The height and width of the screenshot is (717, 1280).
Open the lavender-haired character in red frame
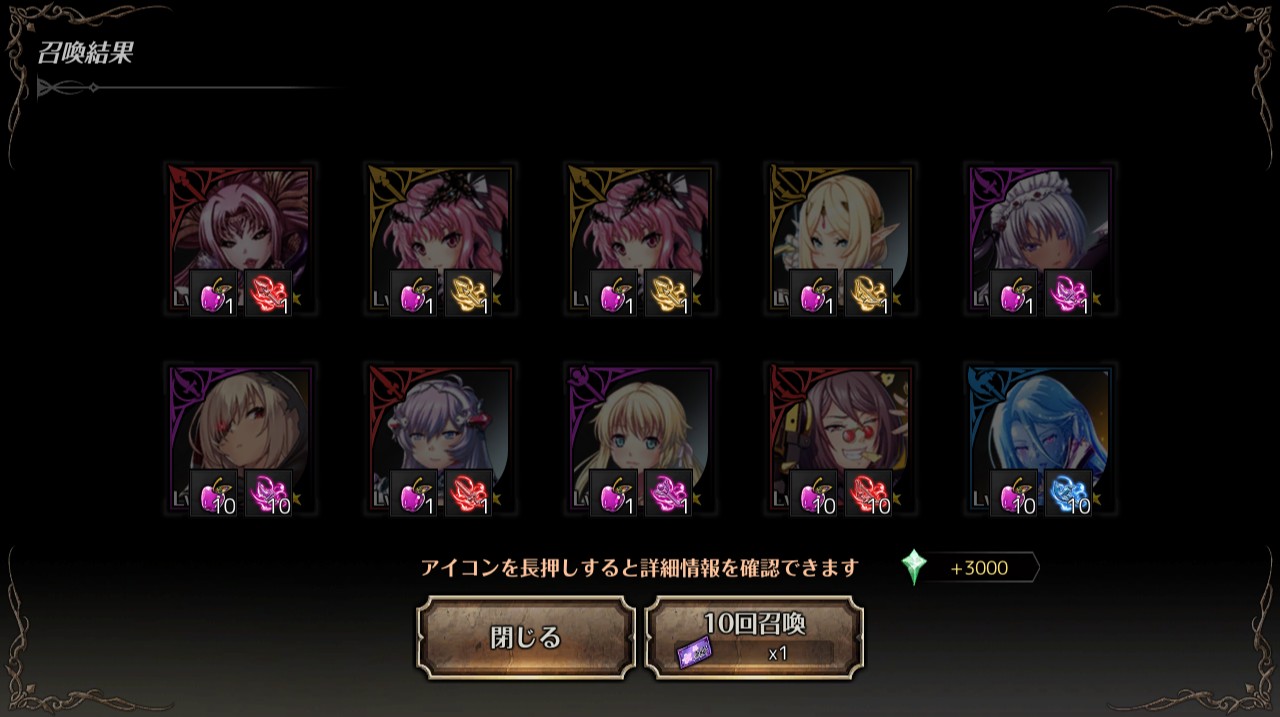[x=441, y=440]
